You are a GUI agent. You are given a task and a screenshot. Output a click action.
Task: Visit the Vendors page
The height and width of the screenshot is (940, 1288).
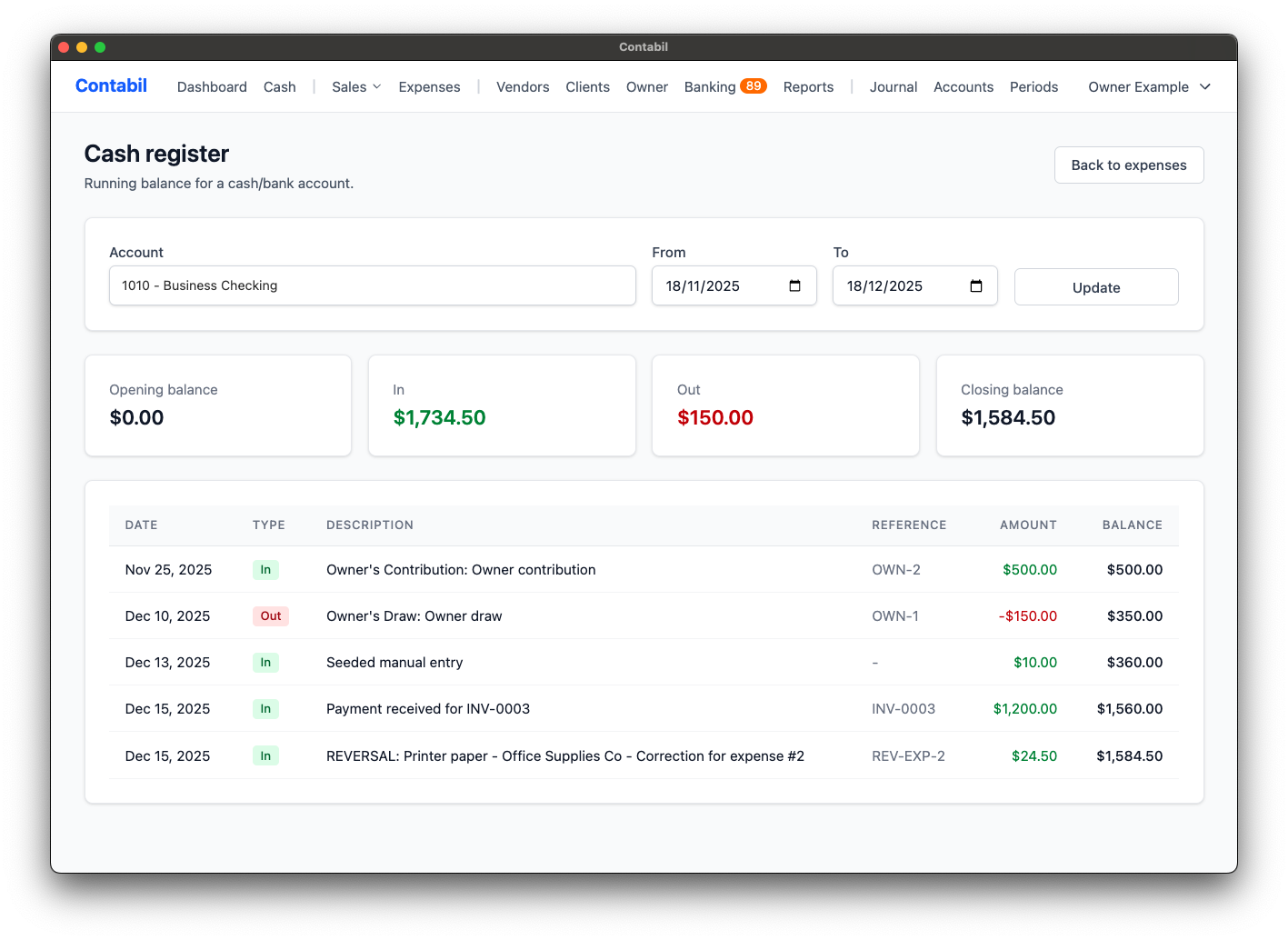pyautogui.click(x=523, y=86)
